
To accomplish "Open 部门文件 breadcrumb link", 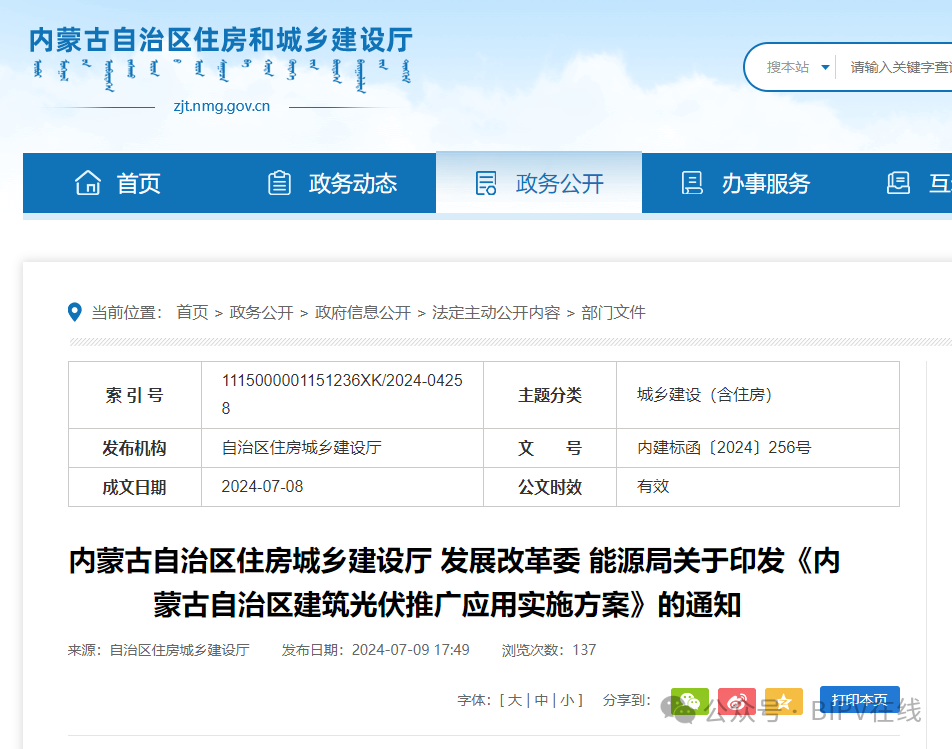I will (x=613, y=313).
